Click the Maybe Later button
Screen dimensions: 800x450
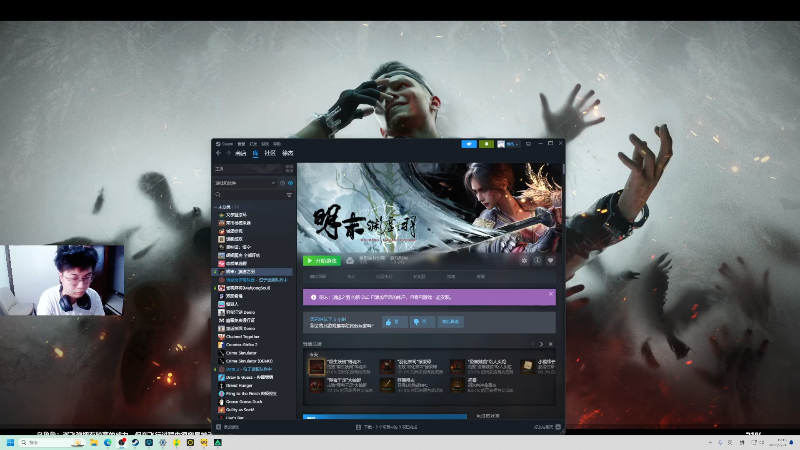[x=451, y=322]
